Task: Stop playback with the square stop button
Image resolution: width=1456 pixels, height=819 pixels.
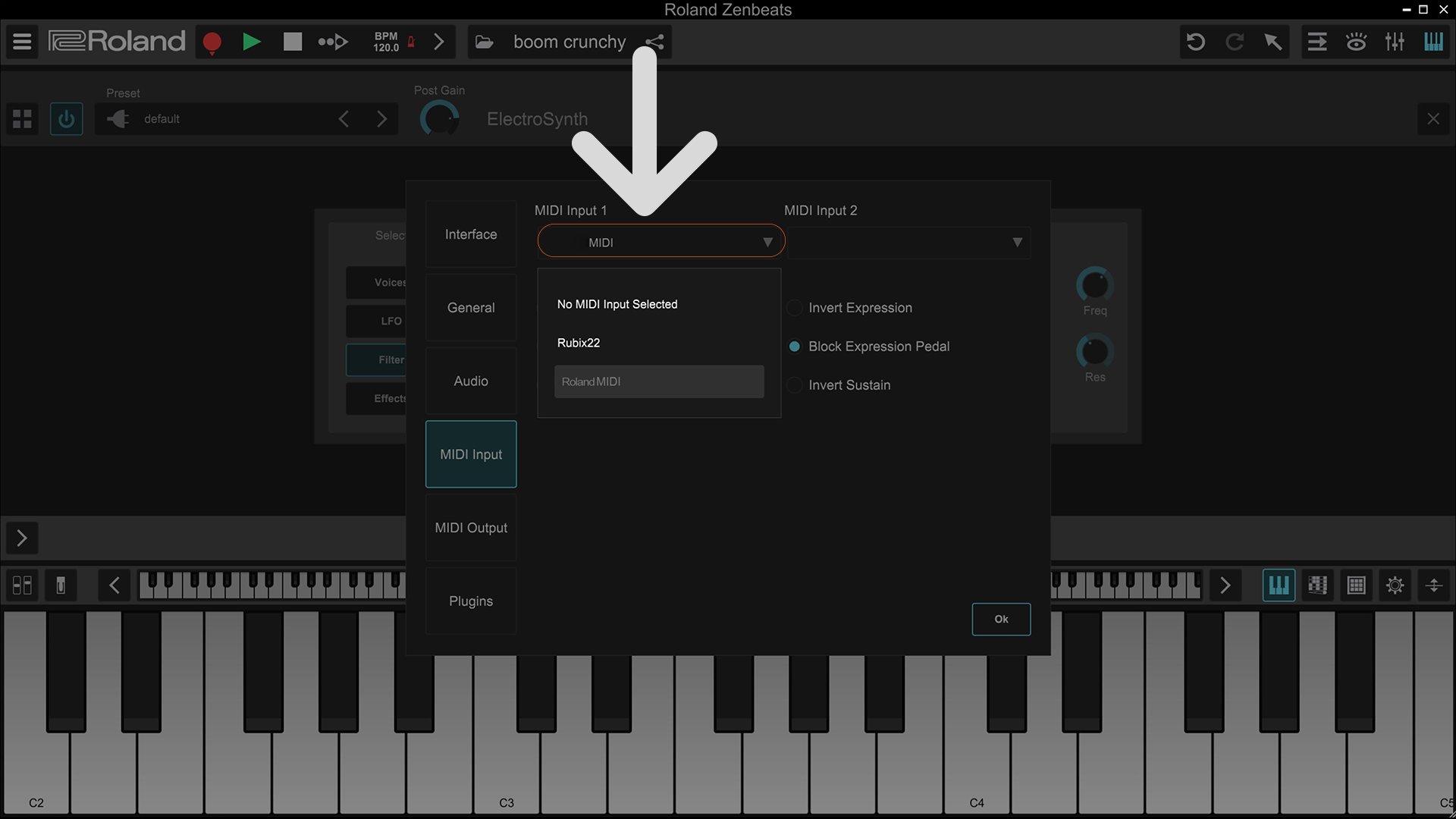Action: [x=292, y=42]
